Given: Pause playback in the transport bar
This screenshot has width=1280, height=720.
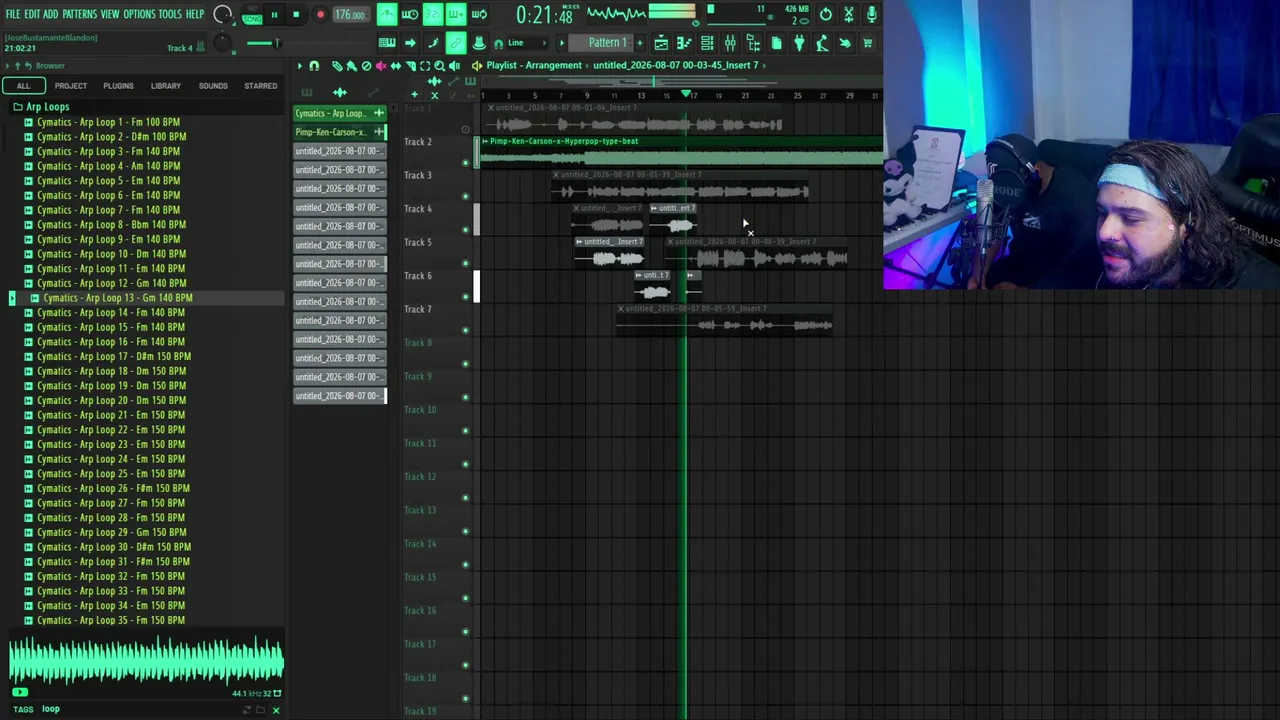Looking at the screenshot, I should coord(275,15).
